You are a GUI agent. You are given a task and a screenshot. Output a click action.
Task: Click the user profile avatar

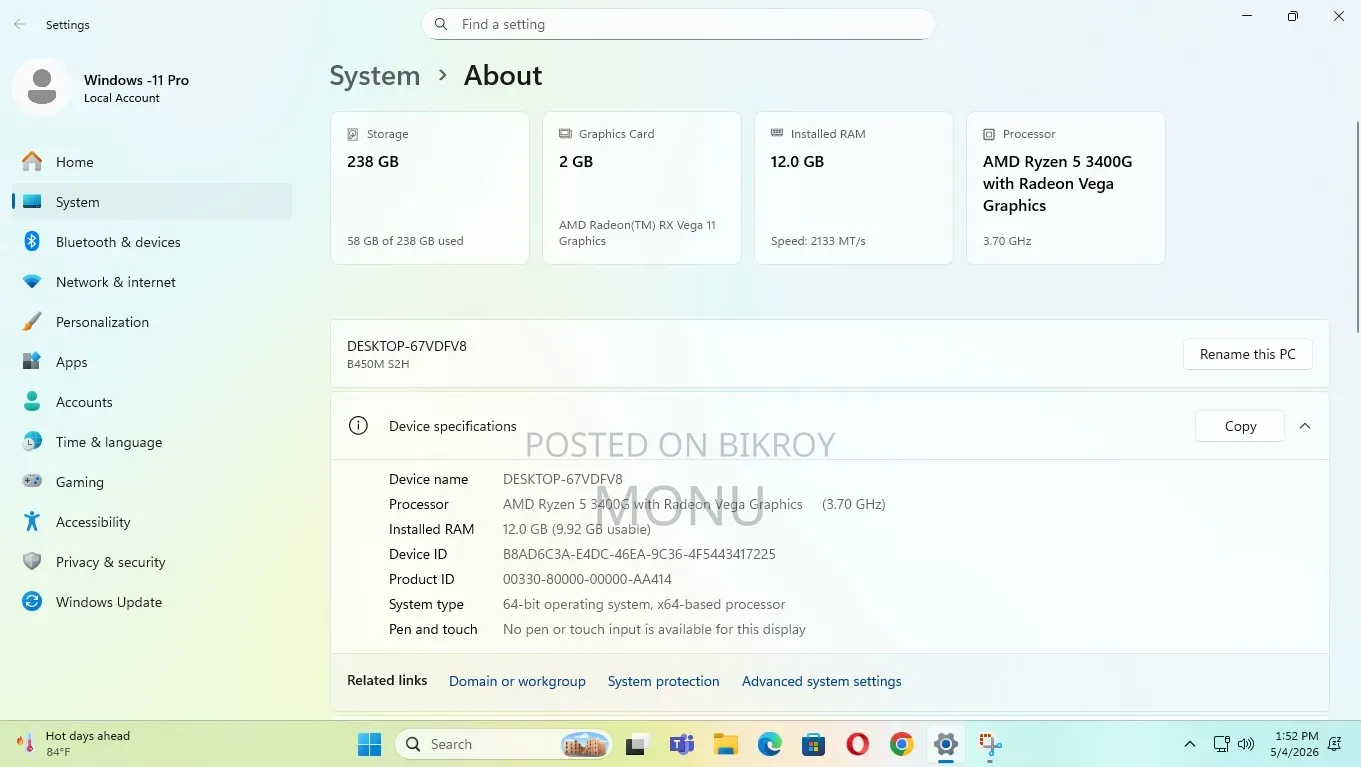tap(42, 88)
